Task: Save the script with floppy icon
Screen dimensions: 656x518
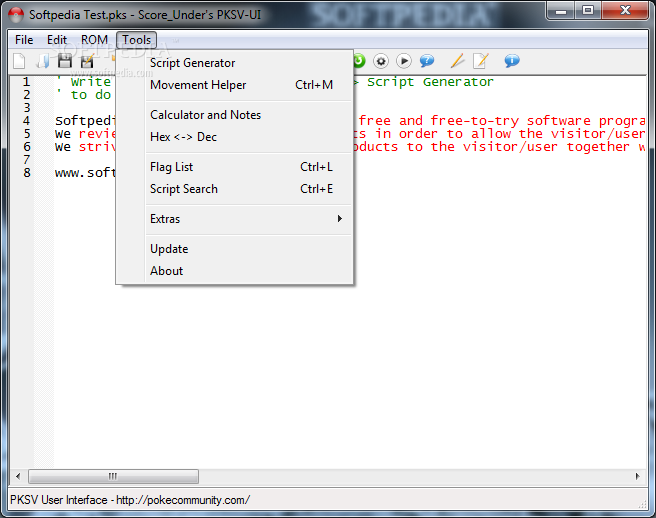Action: tap(64, 61)
